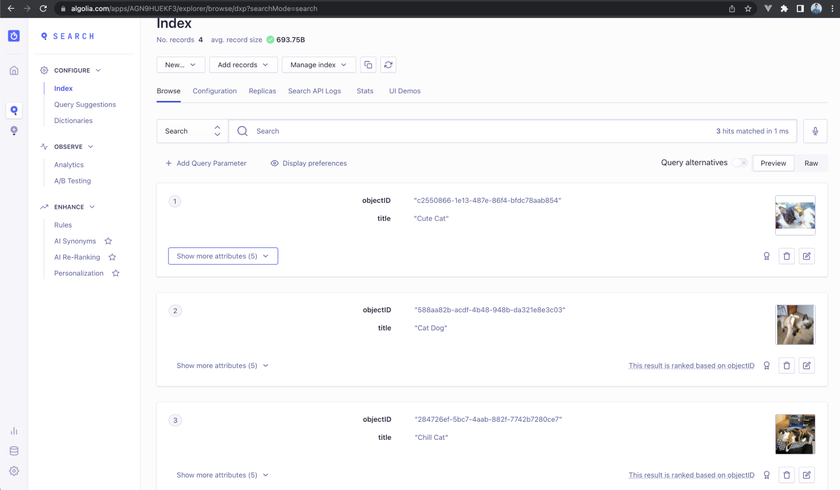Click ranked based on objectID link for Cat Dog
840x490 pixels.
[691, 366]
